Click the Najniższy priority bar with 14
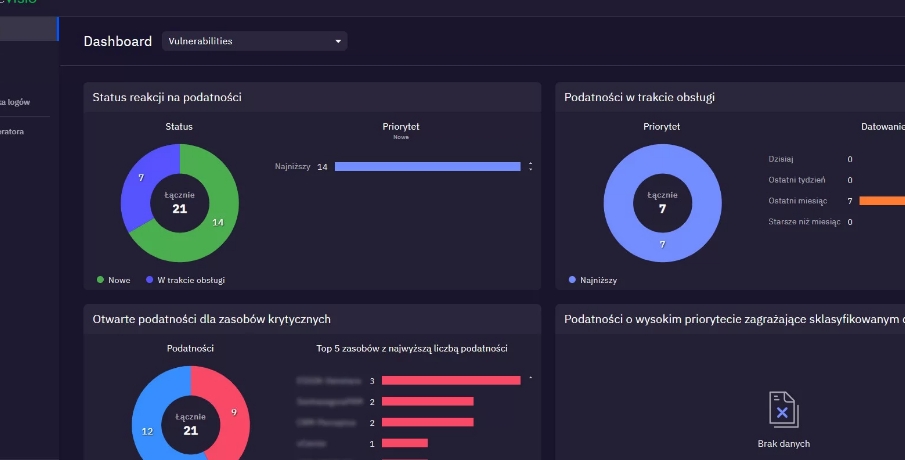905x460 pixels. pos(427,166)
